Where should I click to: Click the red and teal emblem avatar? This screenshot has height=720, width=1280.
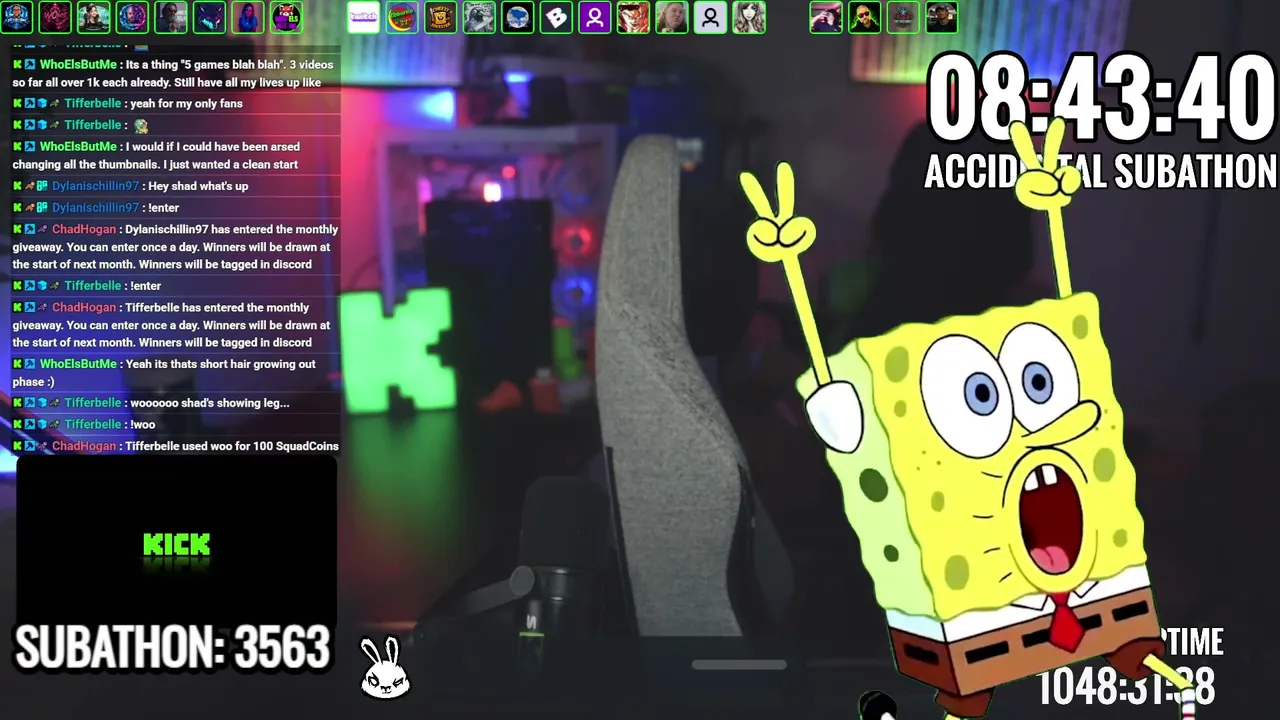(x=903, y=17)
